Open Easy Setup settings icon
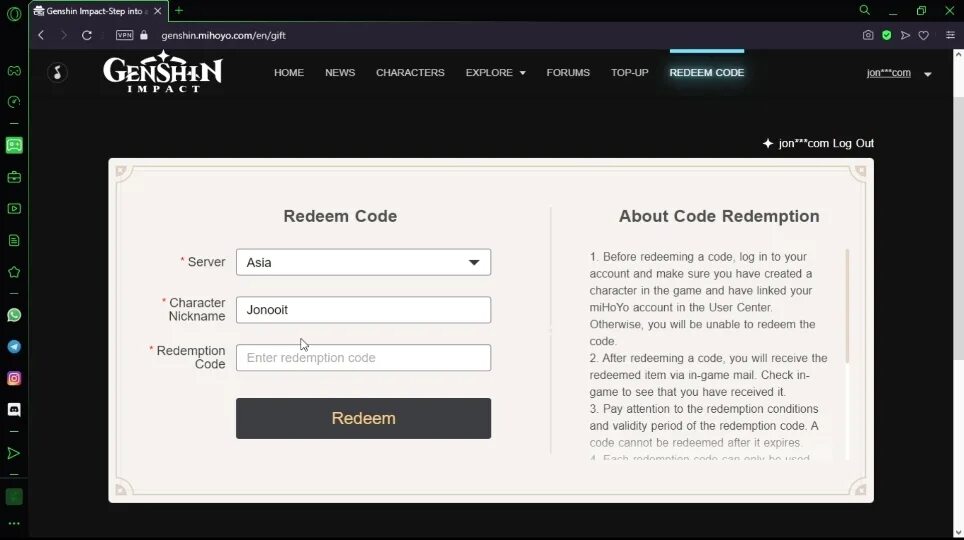This screenshot has width=964, height=540. point(950,35)
